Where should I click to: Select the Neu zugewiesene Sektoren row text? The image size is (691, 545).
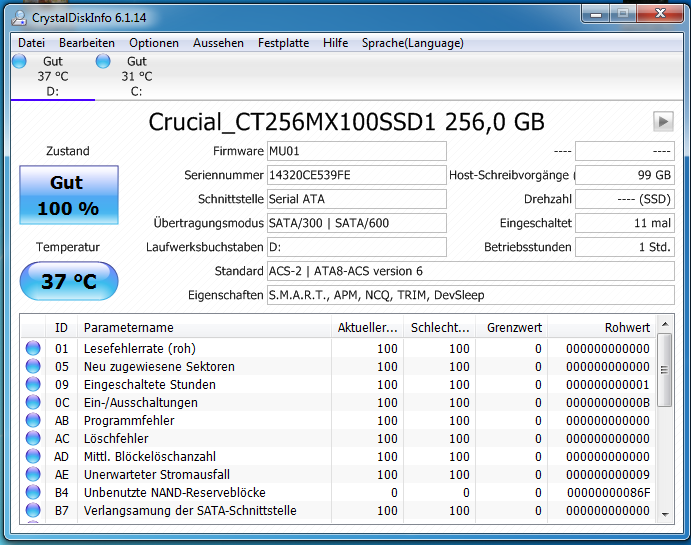click(x=159, y=367)
